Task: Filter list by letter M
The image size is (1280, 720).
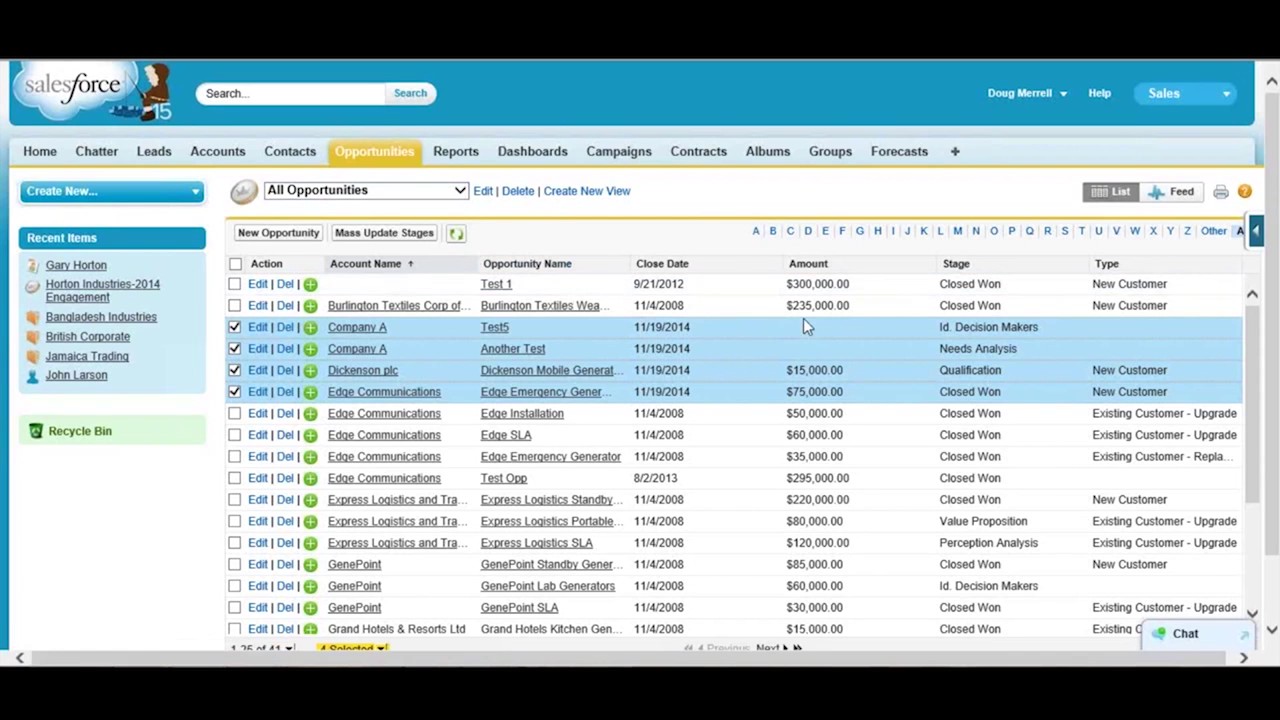Action: tap(958, 231)
